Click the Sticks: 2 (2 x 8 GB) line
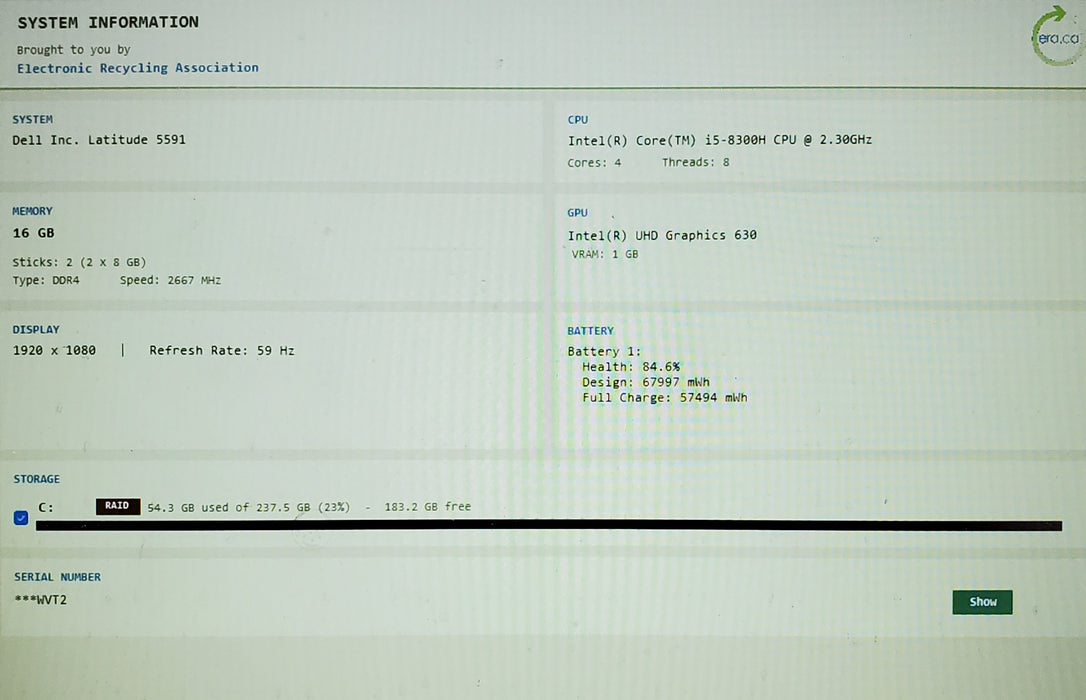The width and height of the screenshot is (1086, 700). [79, 262]
